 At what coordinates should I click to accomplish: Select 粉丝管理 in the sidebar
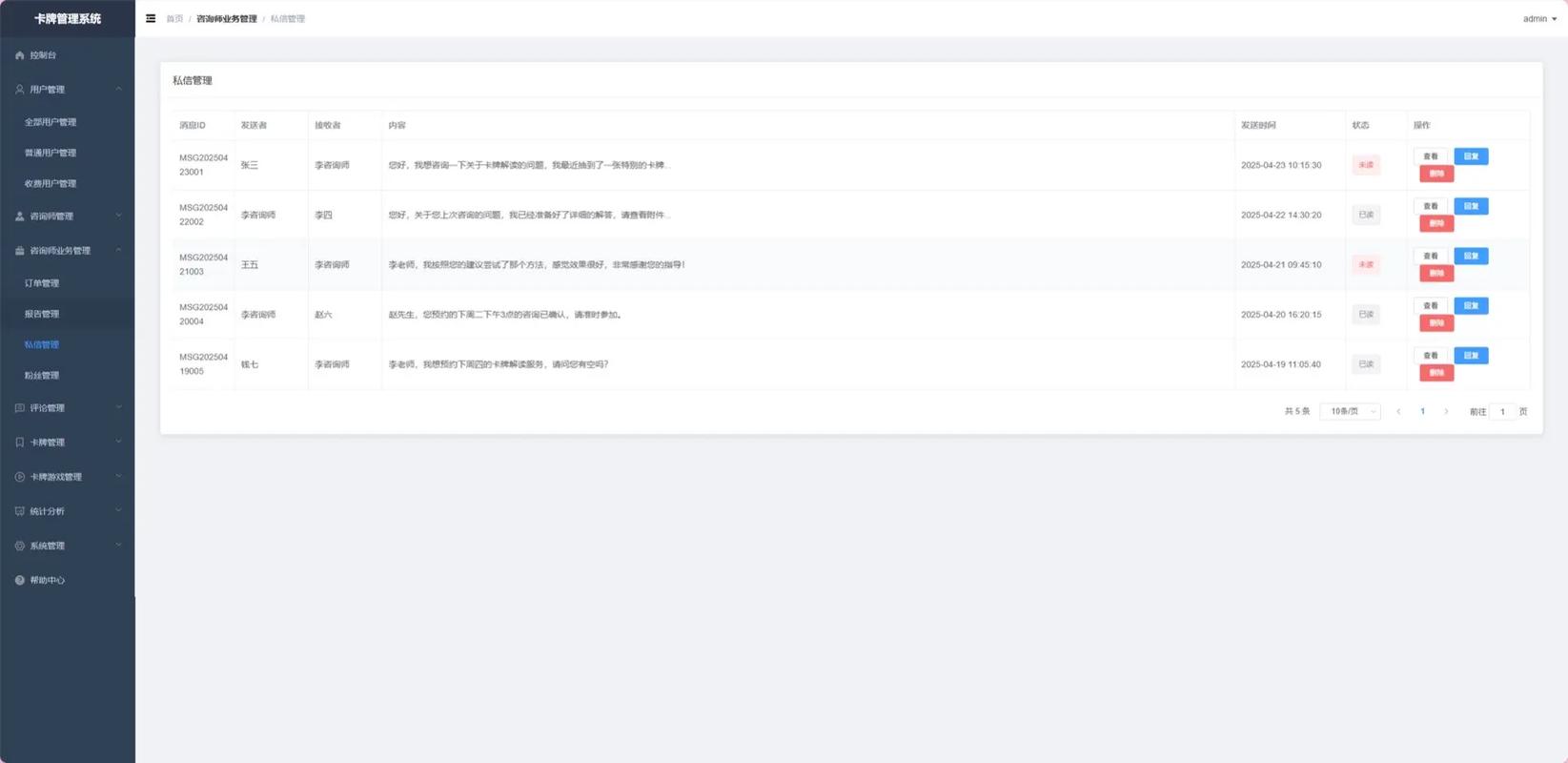point(42,376)
